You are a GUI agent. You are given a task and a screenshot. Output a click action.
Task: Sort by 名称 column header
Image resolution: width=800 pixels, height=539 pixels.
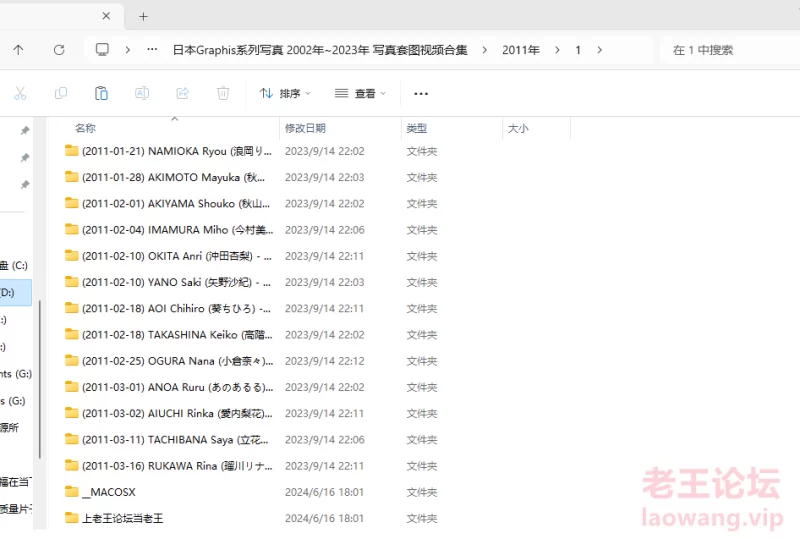point(86,128)
